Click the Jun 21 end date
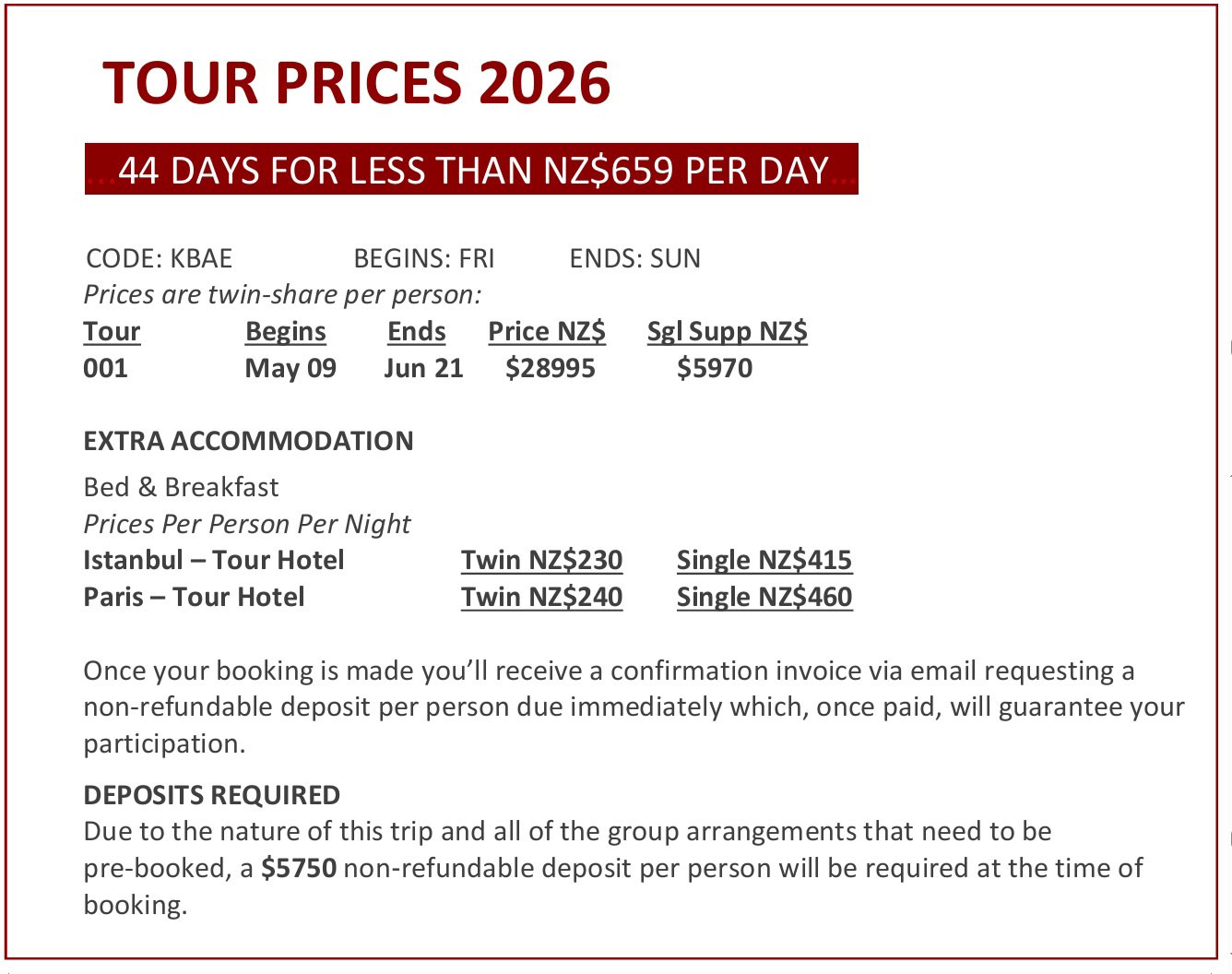The image size is (1232, 974). click(423, 368)
